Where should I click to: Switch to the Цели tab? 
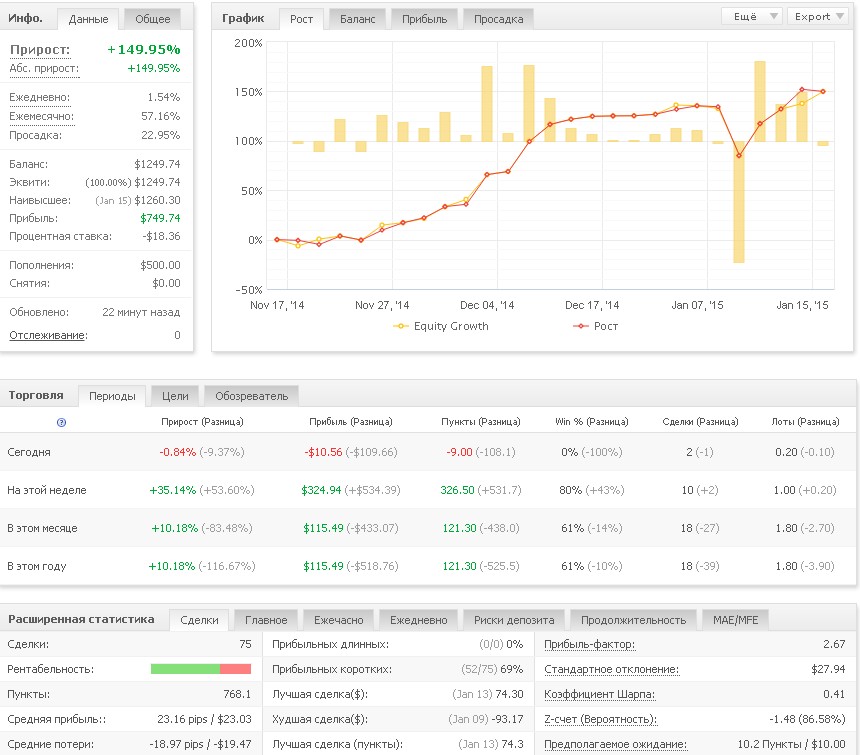(175, 396)
